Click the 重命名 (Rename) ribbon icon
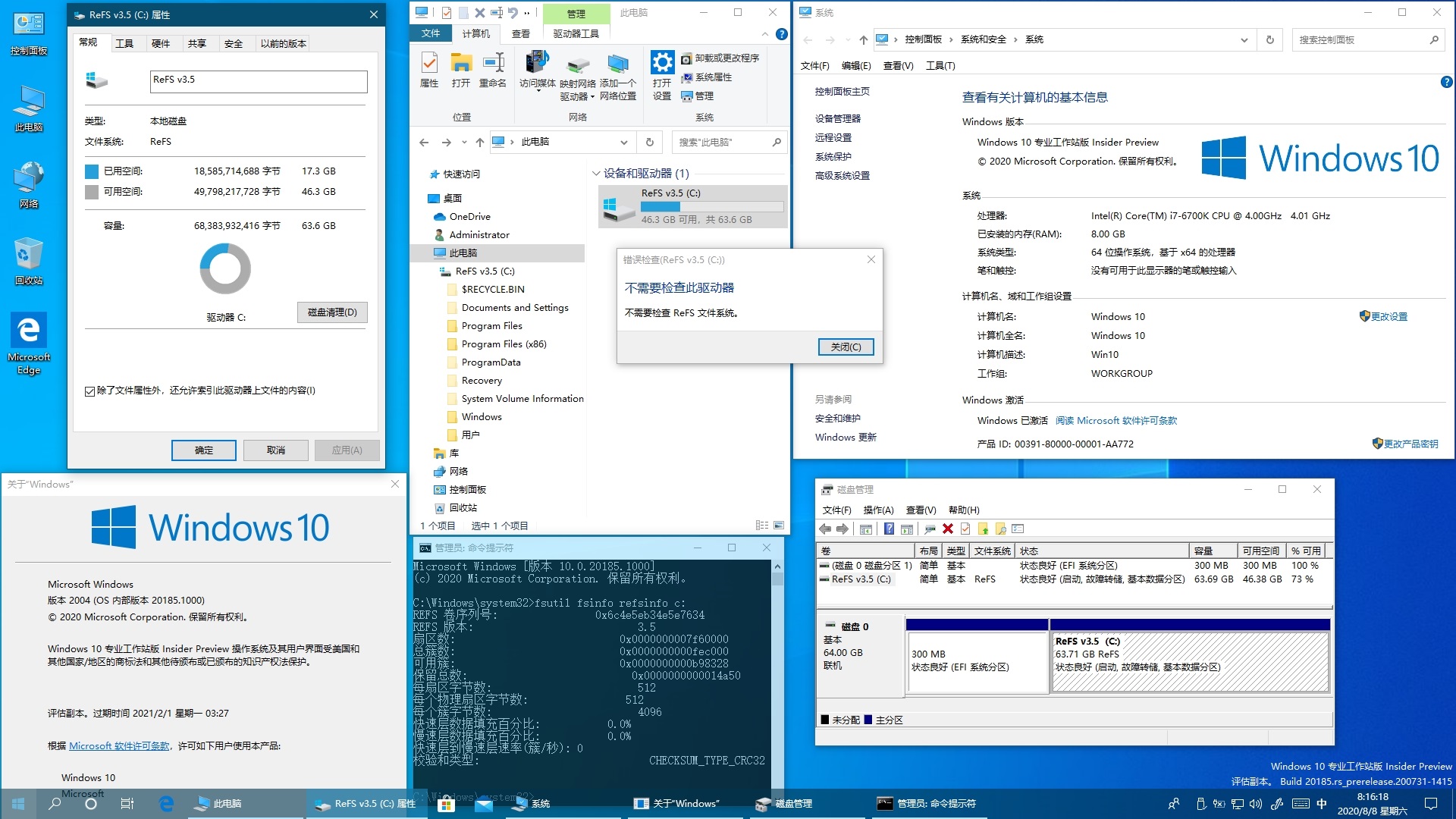 tap(493, 70)
